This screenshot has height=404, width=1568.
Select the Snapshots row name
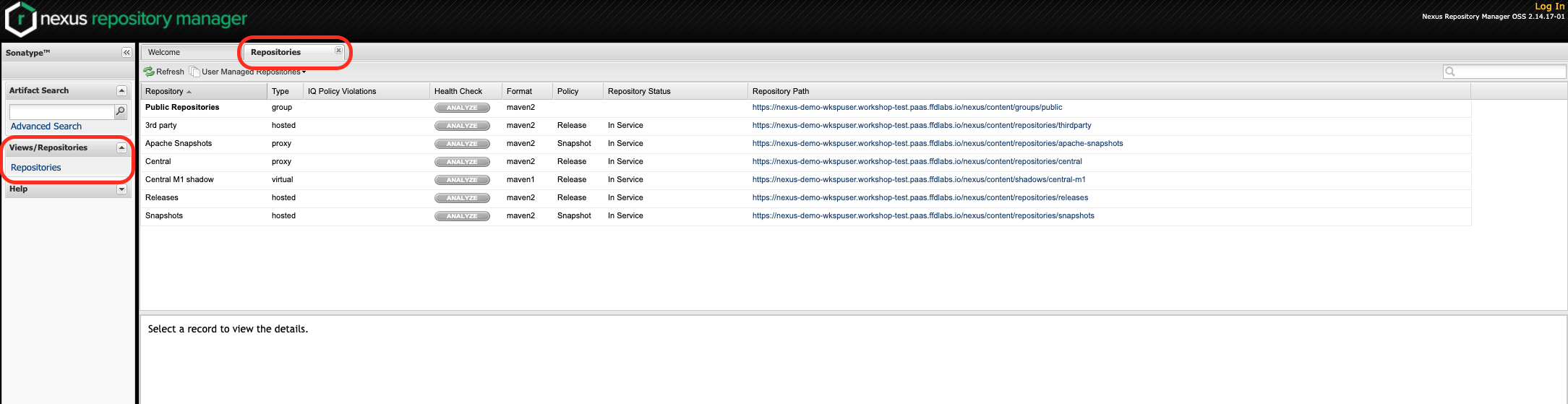(164, 215)
